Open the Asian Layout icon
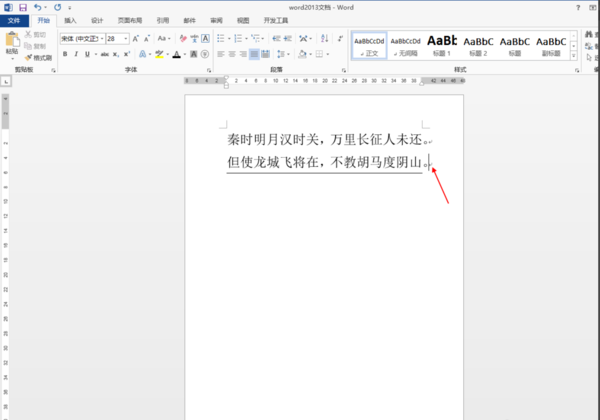 tap(303, 39)
